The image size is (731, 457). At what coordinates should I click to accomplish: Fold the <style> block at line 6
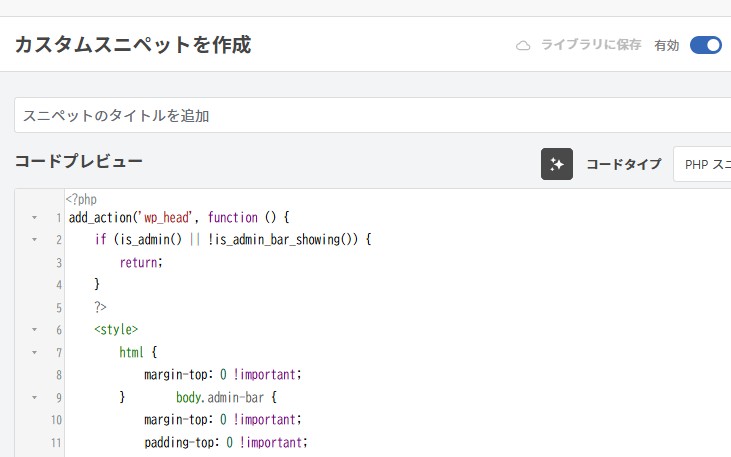[x=34, y=329]
